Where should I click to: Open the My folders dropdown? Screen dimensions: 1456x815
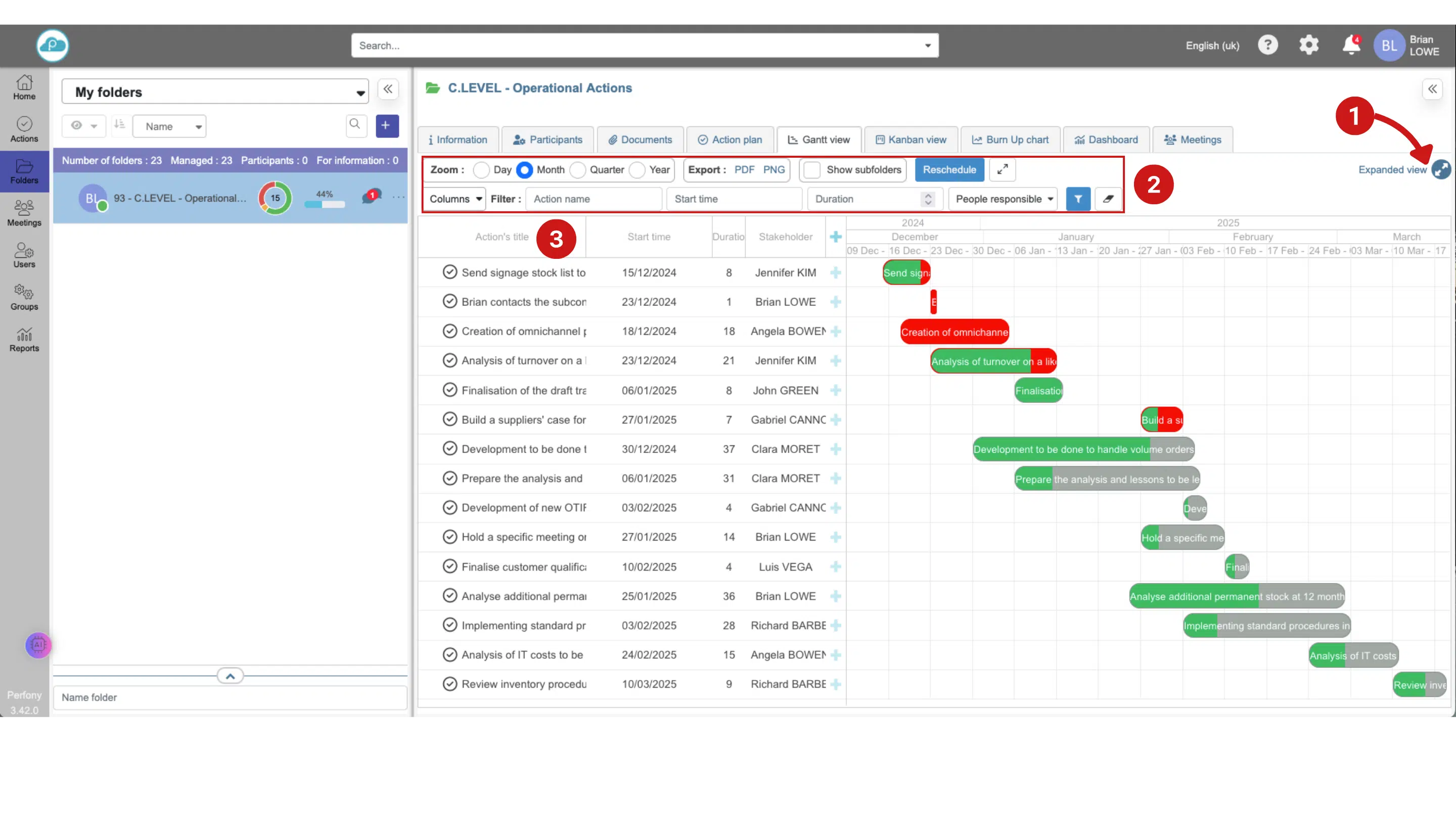215,92
